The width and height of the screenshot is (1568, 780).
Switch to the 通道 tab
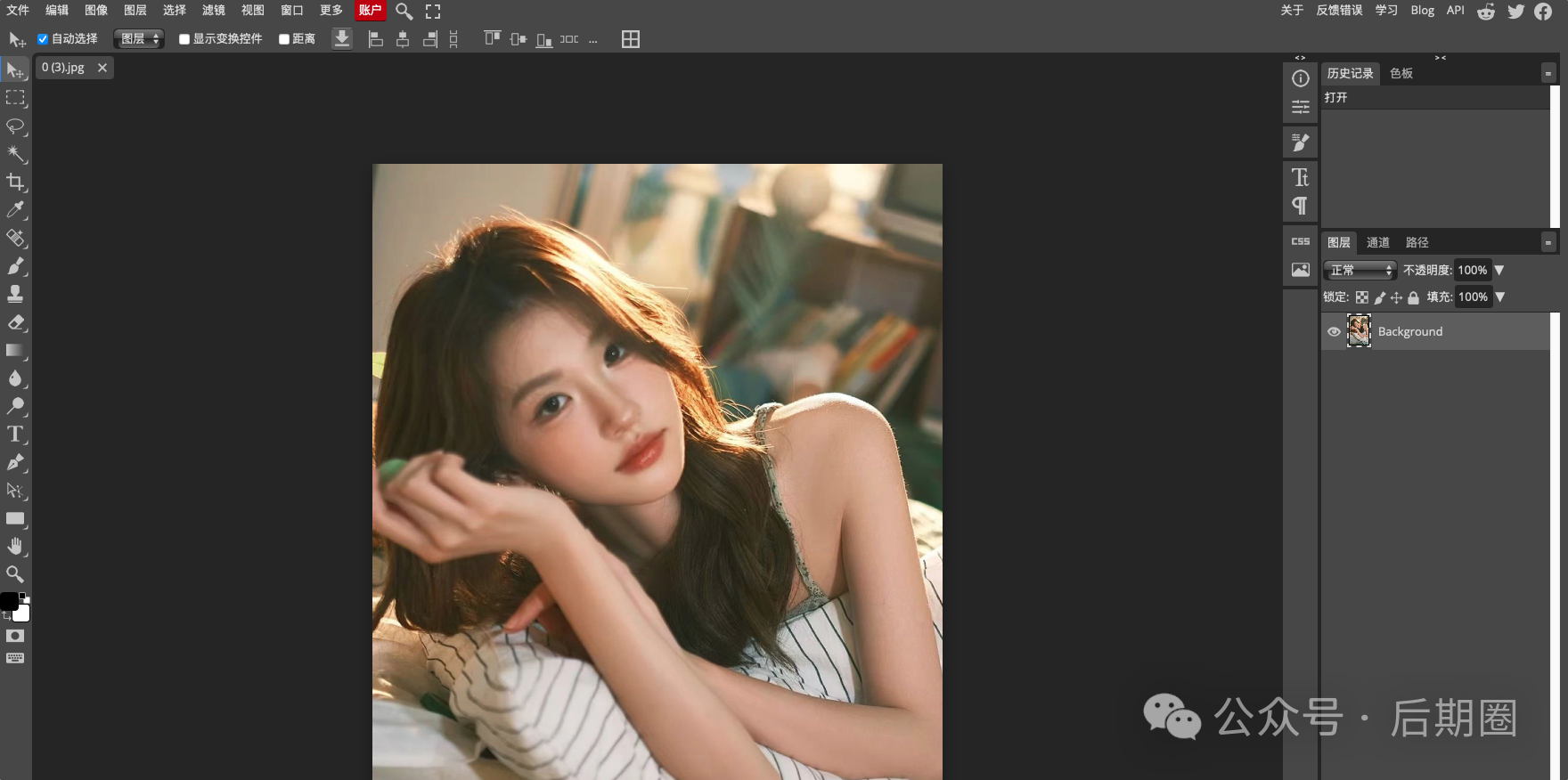(1377, 242)
